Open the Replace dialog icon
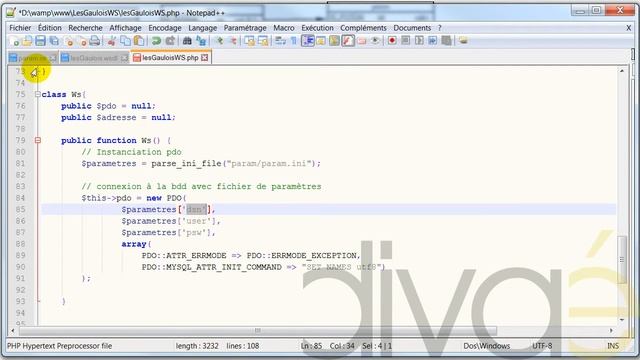 pyautogui.click(x=201, y=41)
